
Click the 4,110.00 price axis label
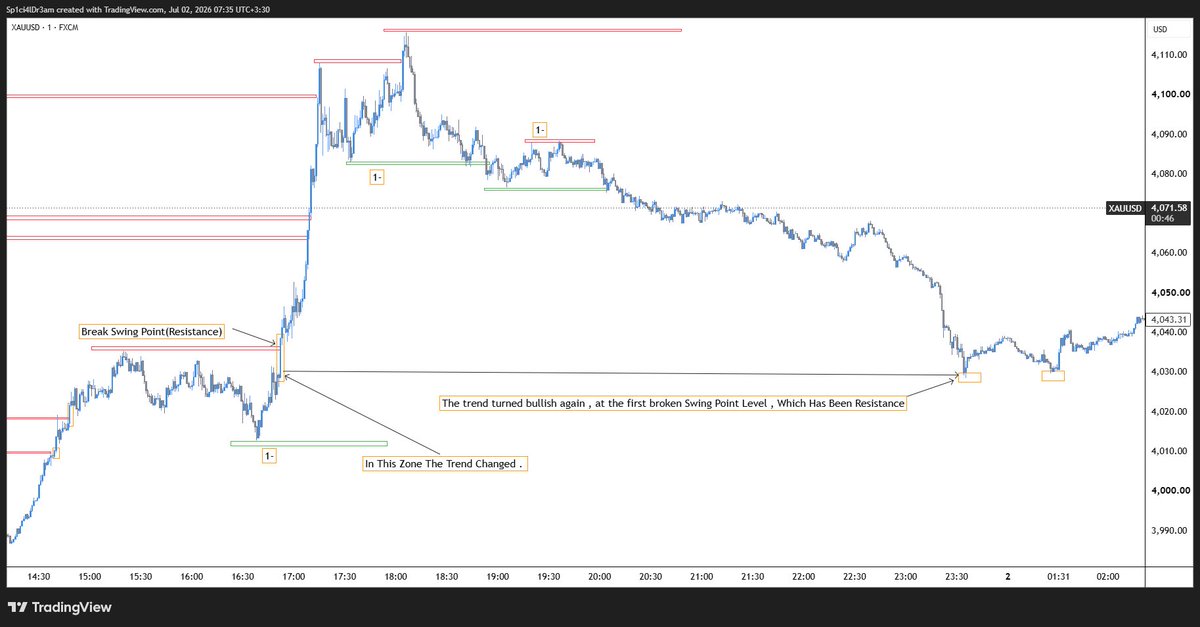click(1169, 55)
